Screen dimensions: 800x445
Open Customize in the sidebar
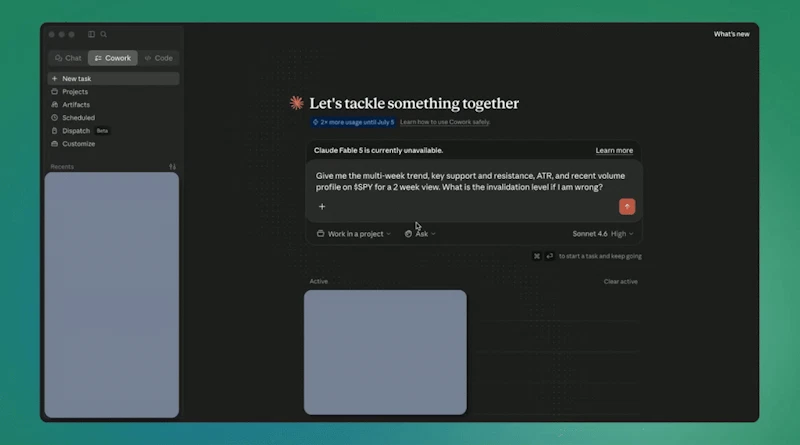point(113,144)
